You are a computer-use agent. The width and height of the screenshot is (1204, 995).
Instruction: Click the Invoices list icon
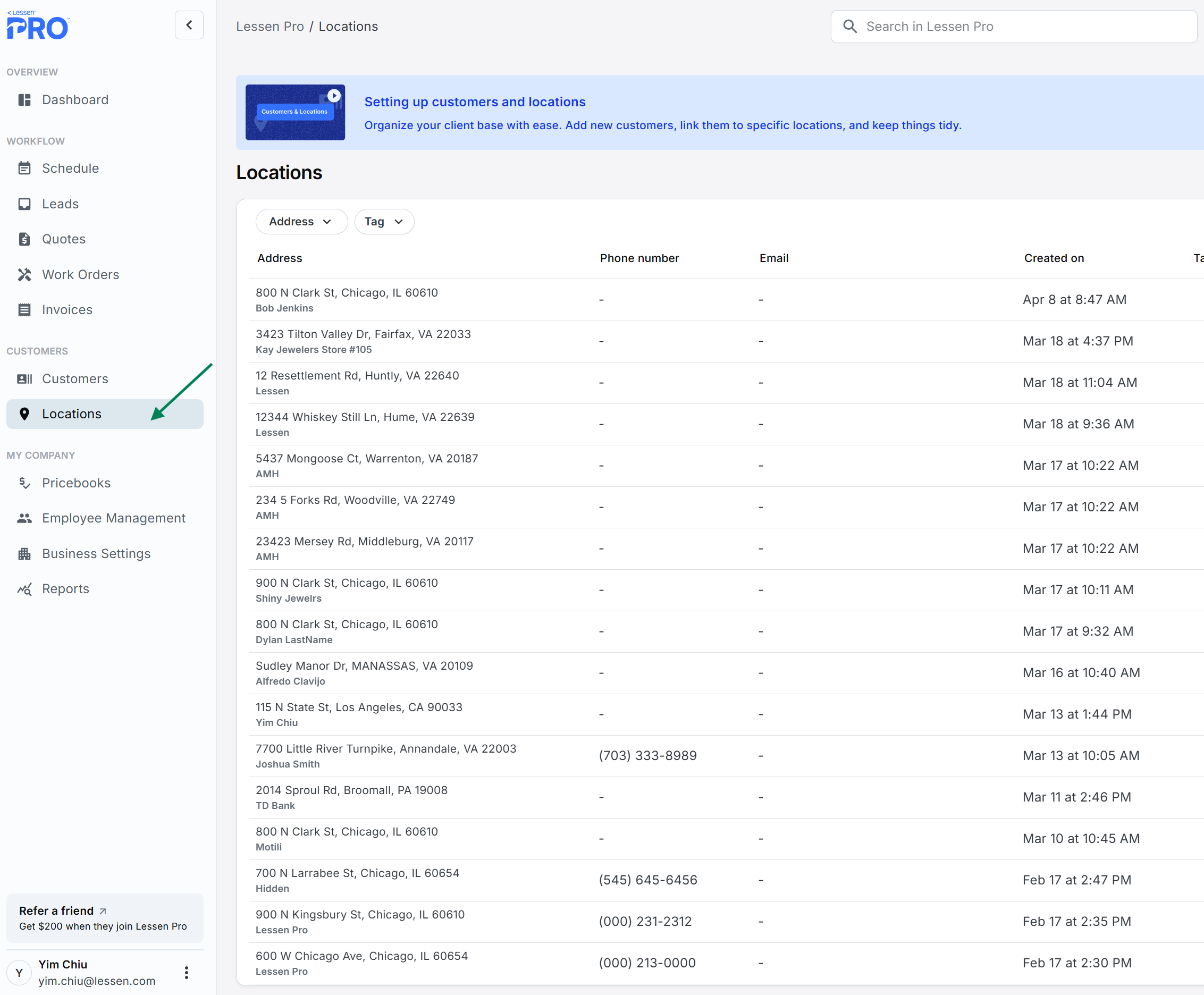[x=24, y=310]
